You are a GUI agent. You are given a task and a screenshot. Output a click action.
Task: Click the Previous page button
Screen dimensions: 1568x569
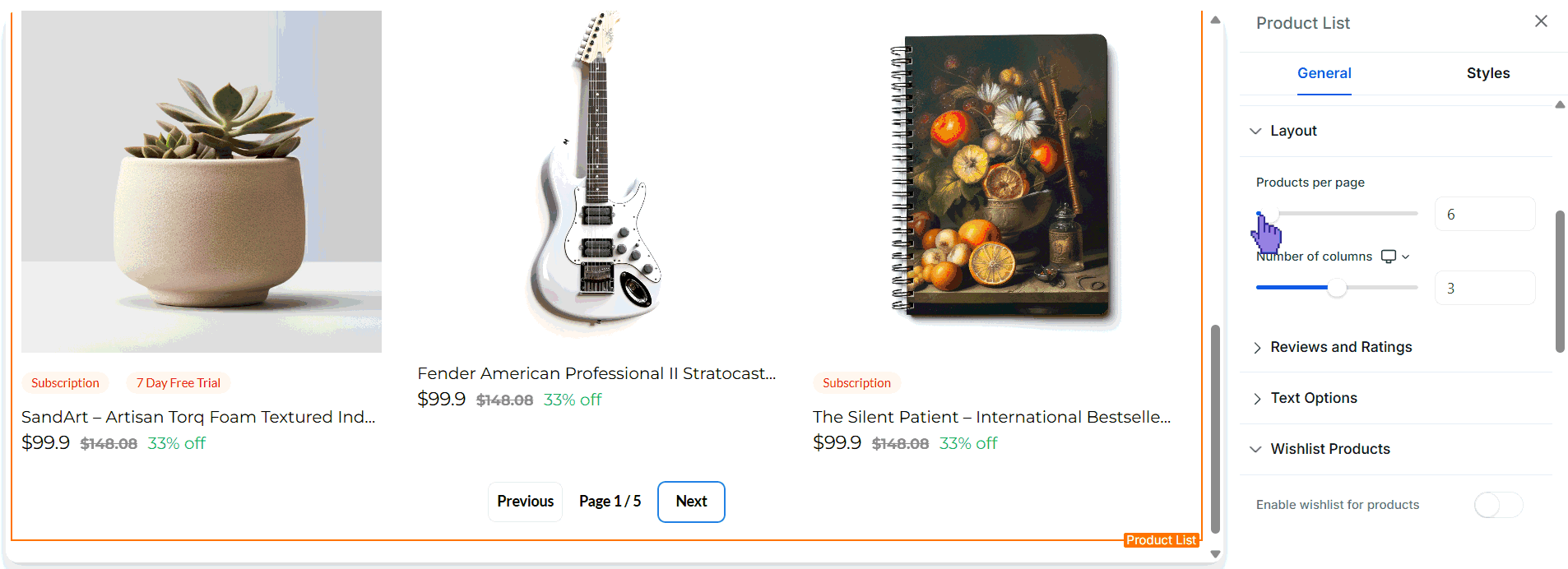click(525, 502)
